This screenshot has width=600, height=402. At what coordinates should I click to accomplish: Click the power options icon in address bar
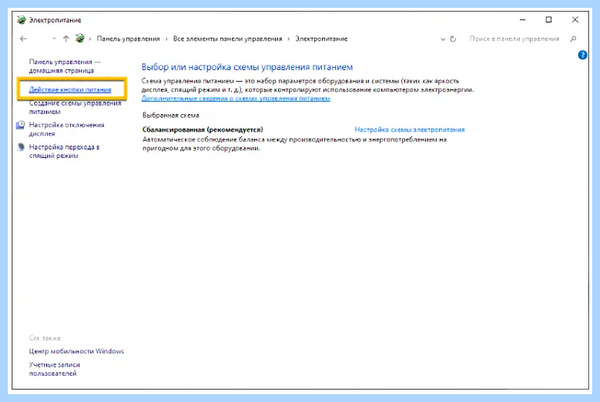tap(80, 38)
